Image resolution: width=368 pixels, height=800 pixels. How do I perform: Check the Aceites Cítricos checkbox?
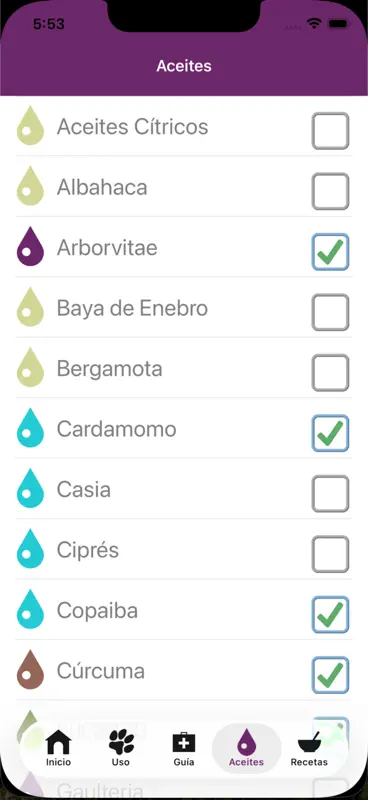[x=330, y=131]
